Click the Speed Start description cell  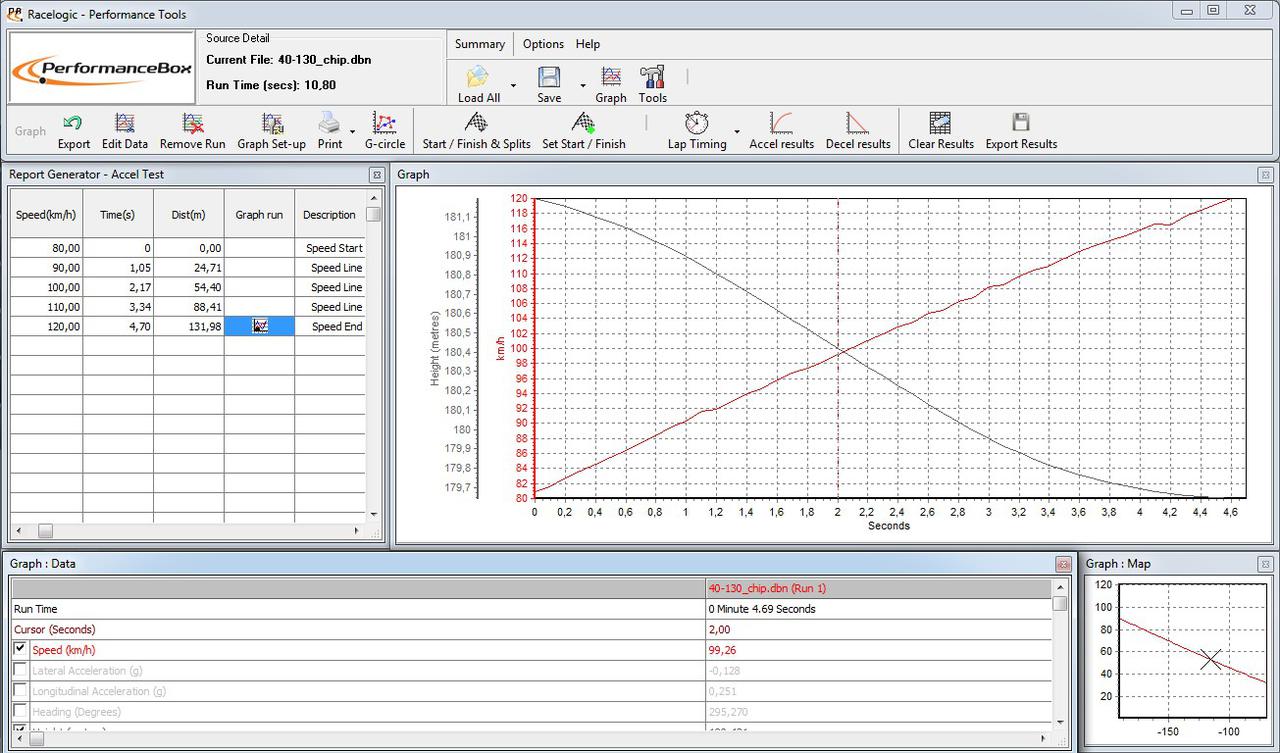pyautogui.click(x=330, y=248)
